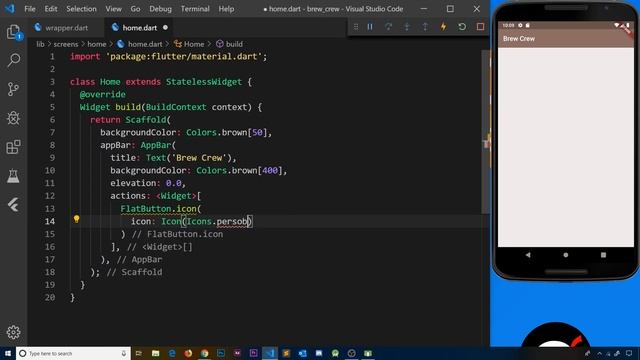
Task: Click line number 14 in gutter
Action: pyautogui.click(x=50, y=221)
